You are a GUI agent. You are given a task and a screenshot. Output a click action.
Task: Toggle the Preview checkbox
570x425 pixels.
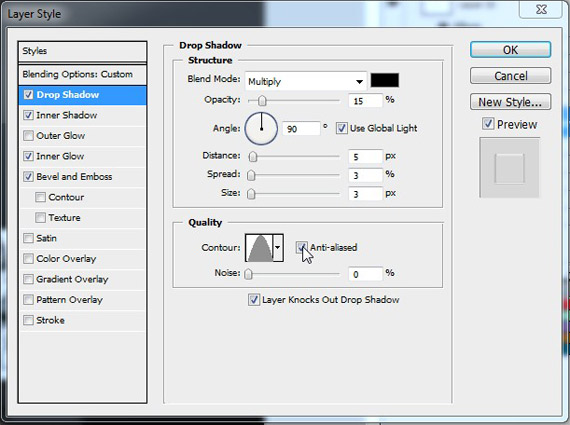(x=488, y=124)
